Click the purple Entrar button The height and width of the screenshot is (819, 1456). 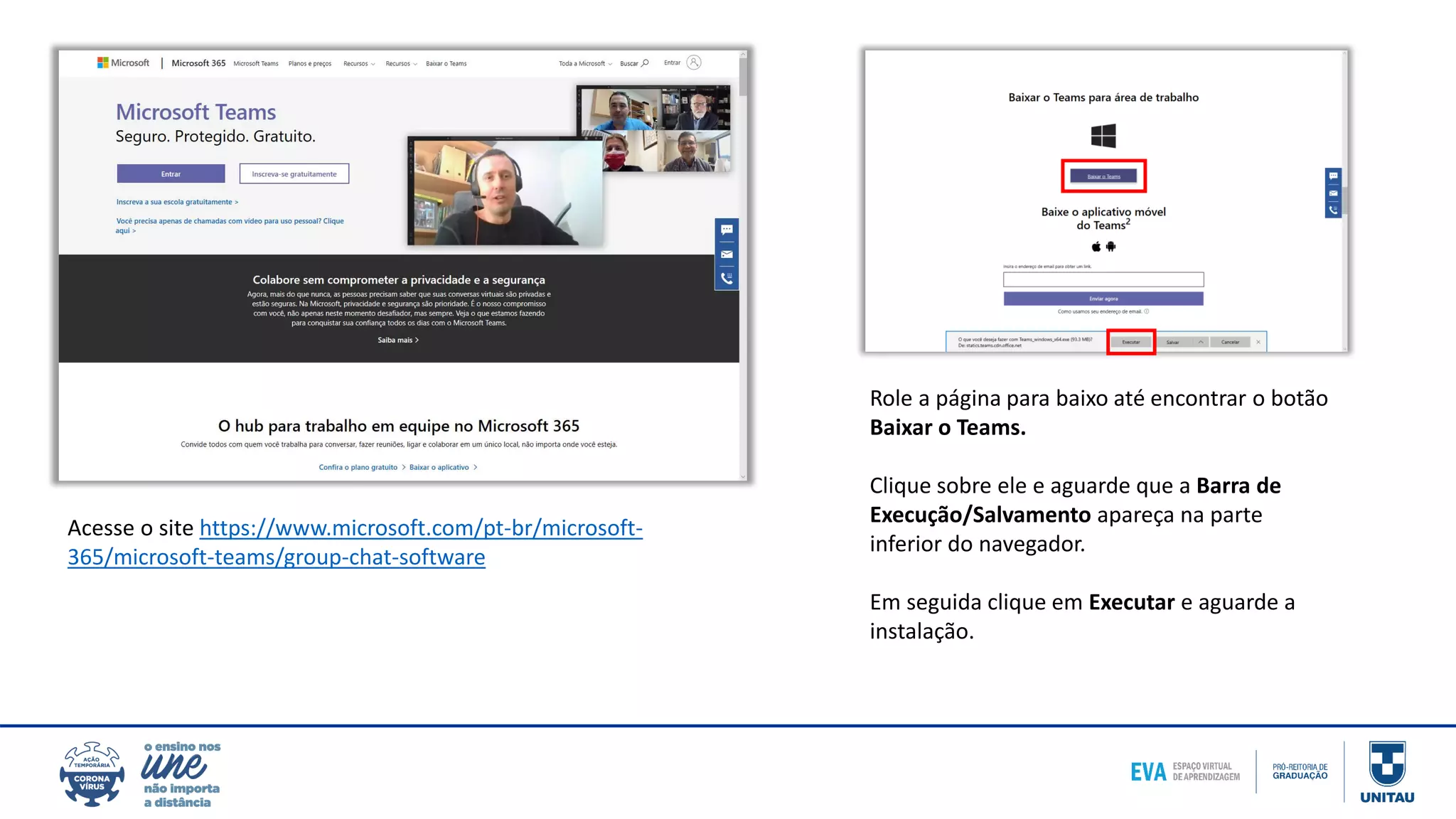(171, 173)
